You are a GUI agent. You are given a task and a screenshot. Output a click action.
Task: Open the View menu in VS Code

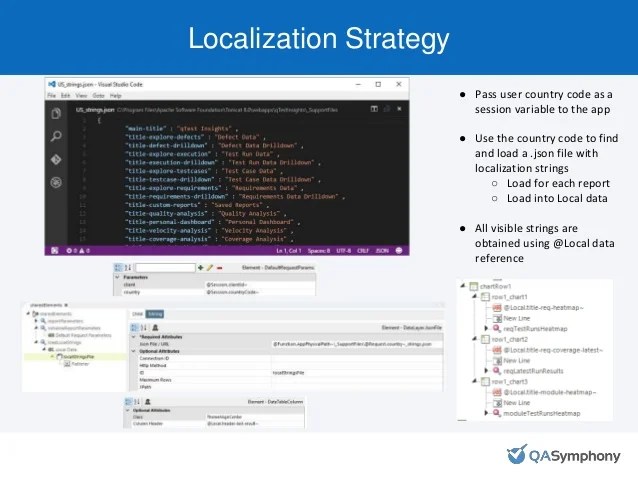(81, 96)
